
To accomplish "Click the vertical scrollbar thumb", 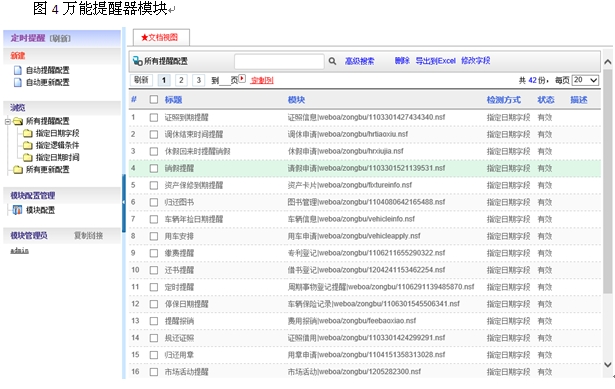I will (608, 181).
